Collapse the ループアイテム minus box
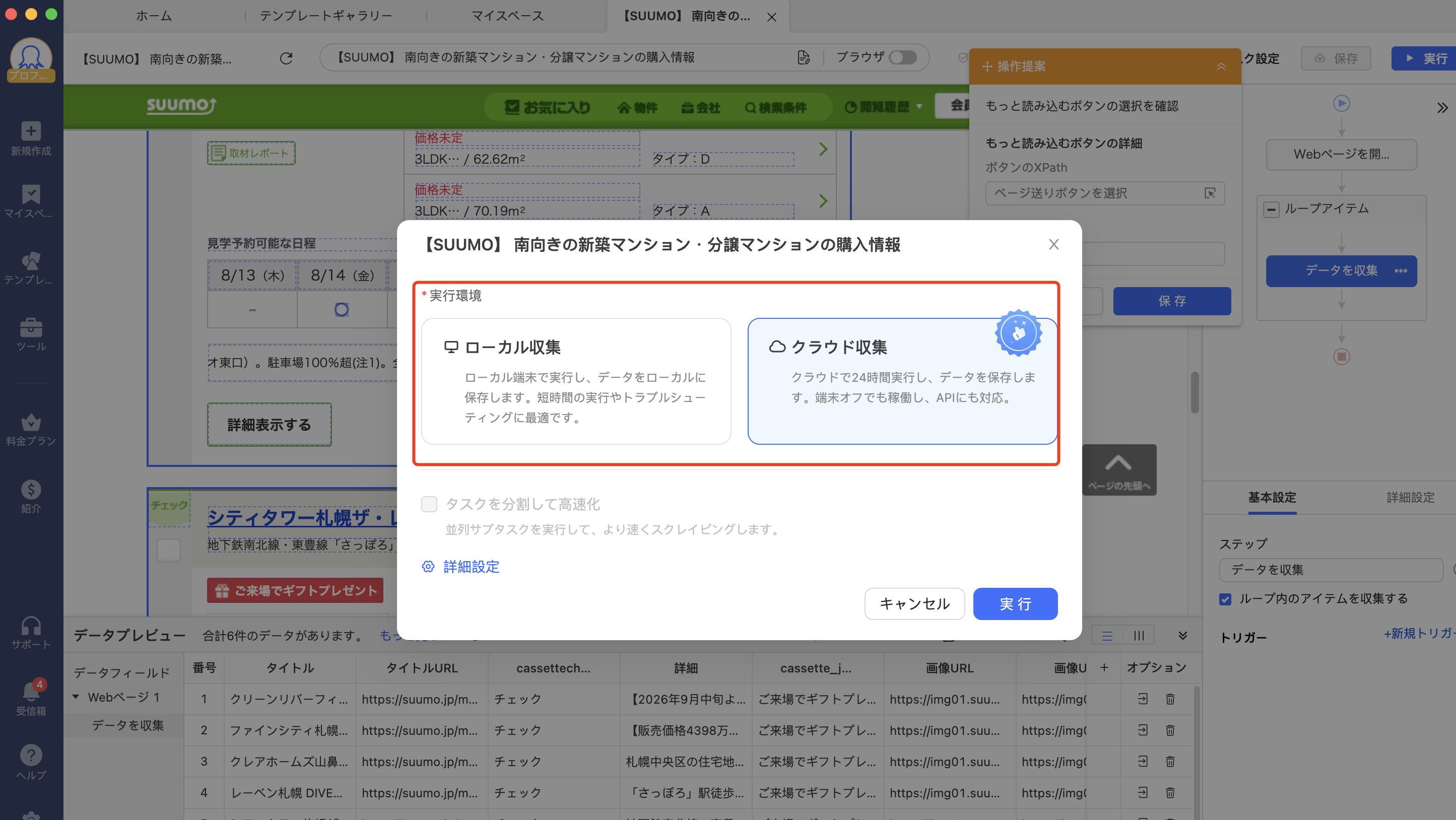The width and height of the screenshot is (1456, 820). pos(1271,210)
